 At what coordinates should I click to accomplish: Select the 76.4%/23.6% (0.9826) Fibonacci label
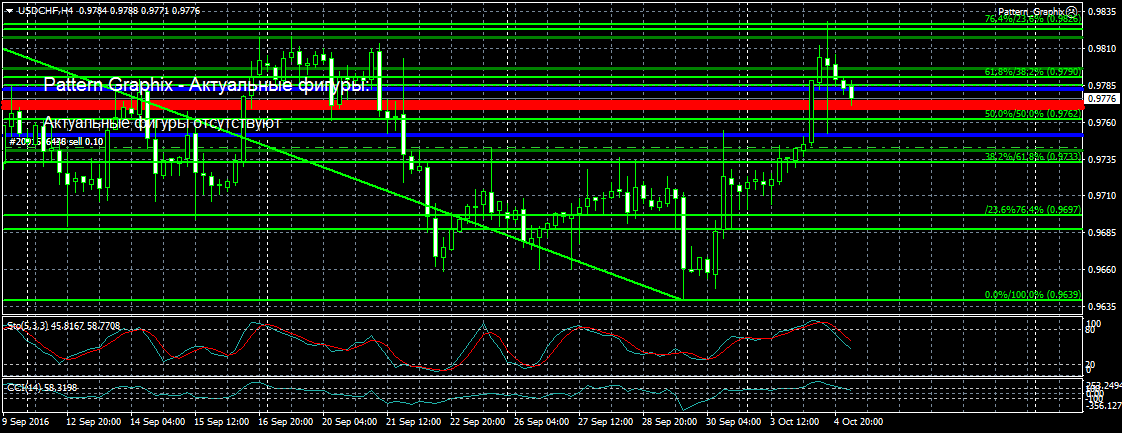[1033, 19]
